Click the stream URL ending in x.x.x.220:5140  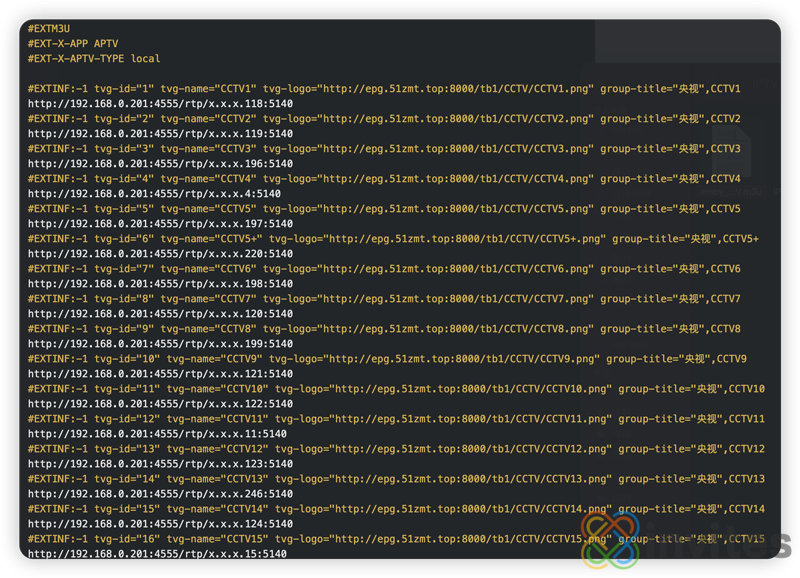click(x=160, y=254)
